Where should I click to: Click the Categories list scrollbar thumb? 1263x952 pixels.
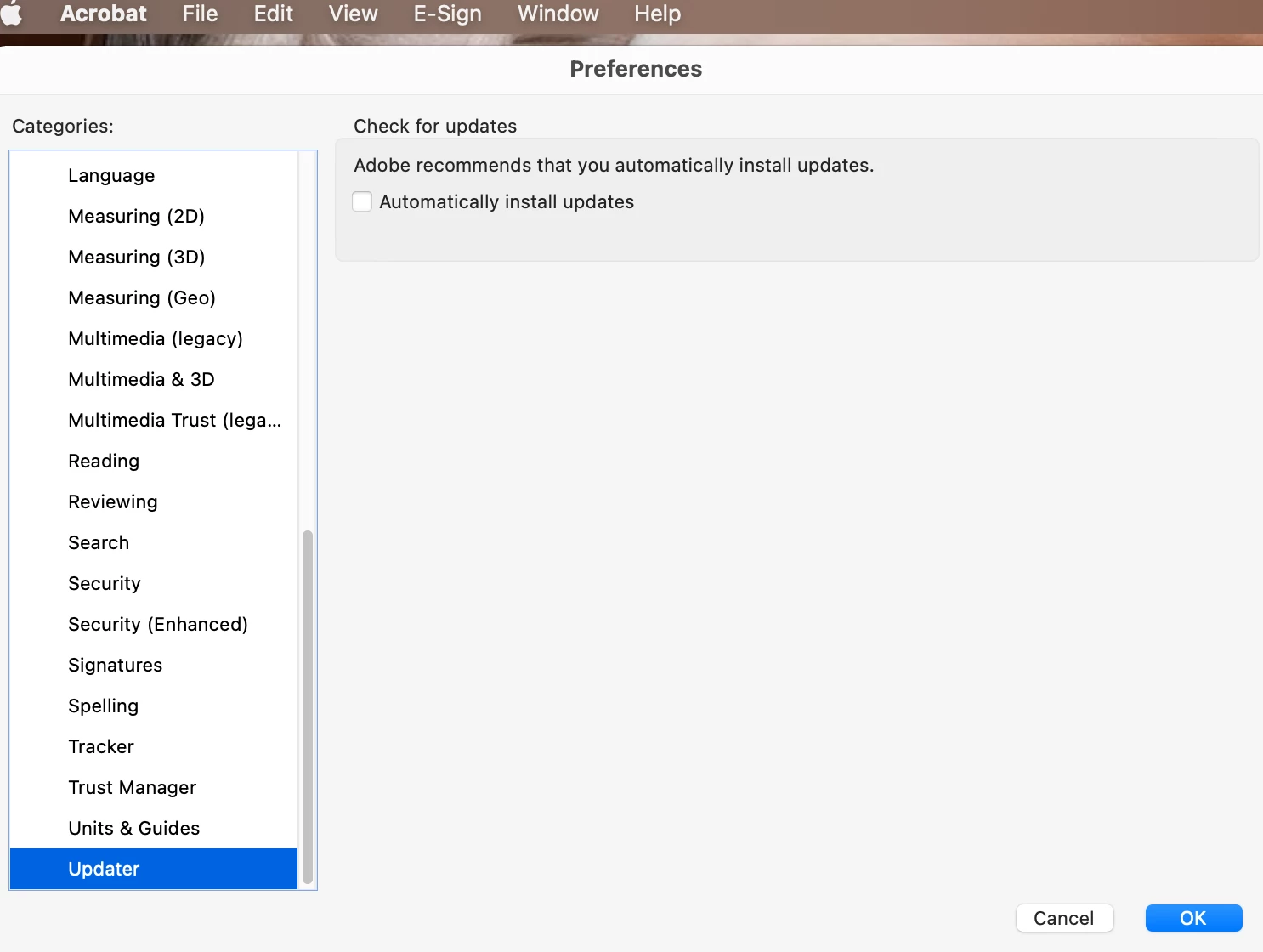[308, 707]
